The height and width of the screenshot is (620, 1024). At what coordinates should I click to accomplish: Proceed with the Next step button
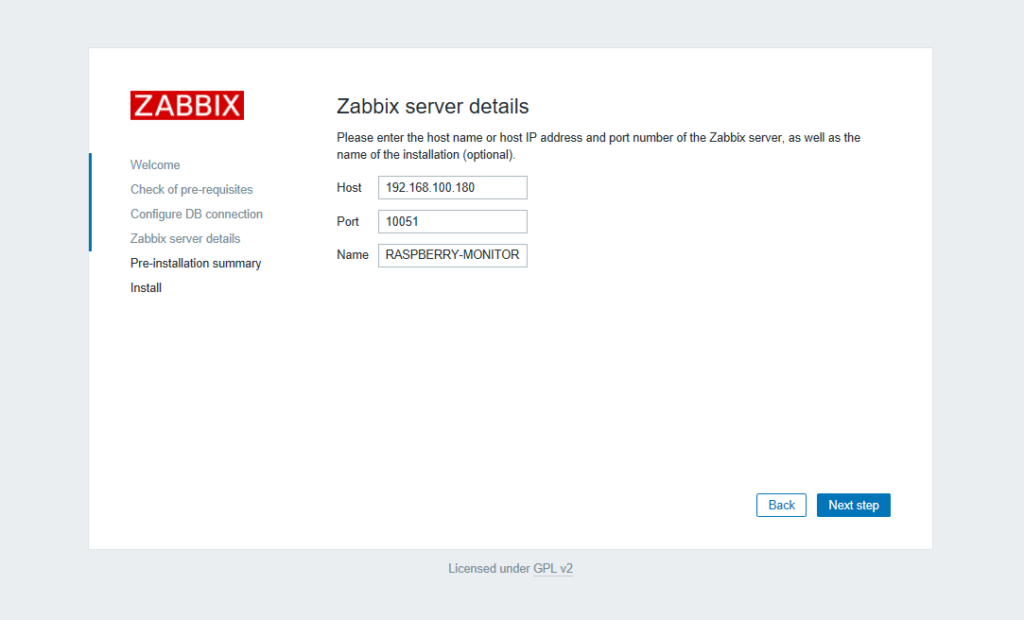[853, 505]
